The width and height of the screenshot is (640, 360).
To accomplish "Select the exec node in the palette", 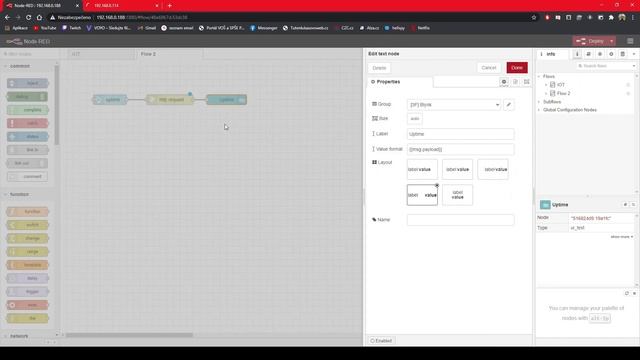I will [28, 305].
